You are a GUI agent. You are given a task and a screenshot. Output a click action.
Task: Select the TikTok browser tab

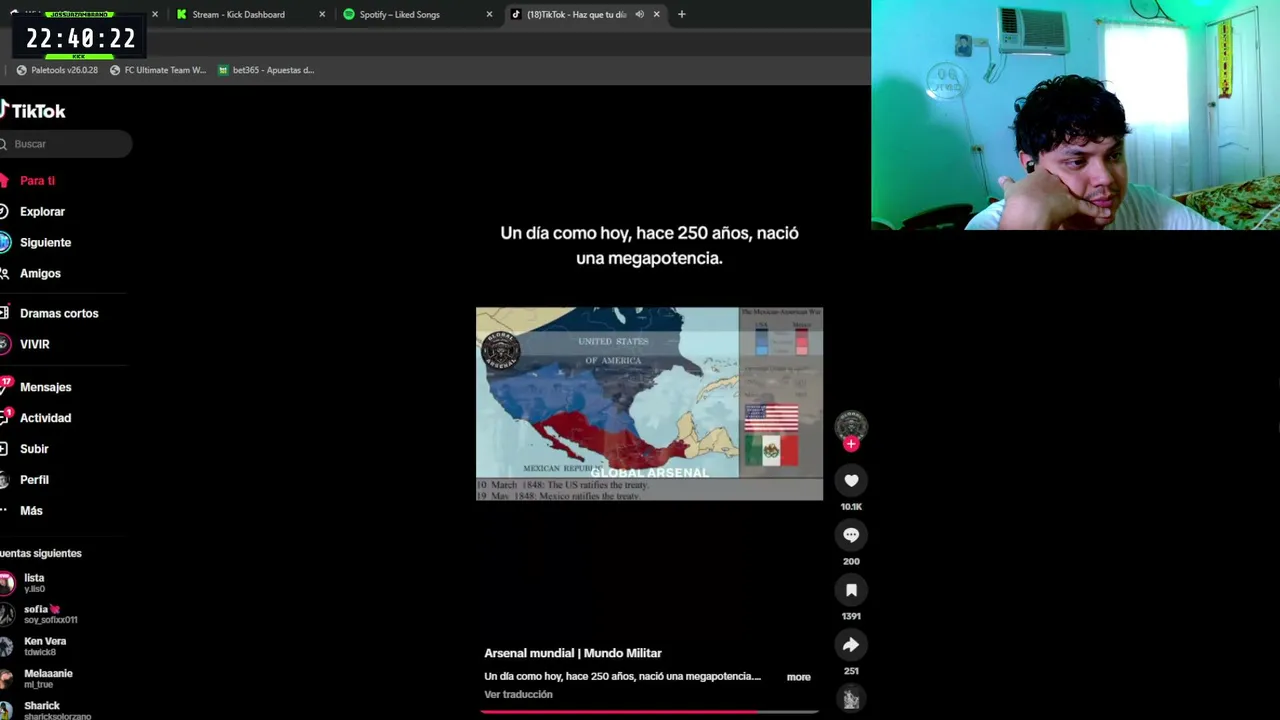click(576, 14)
